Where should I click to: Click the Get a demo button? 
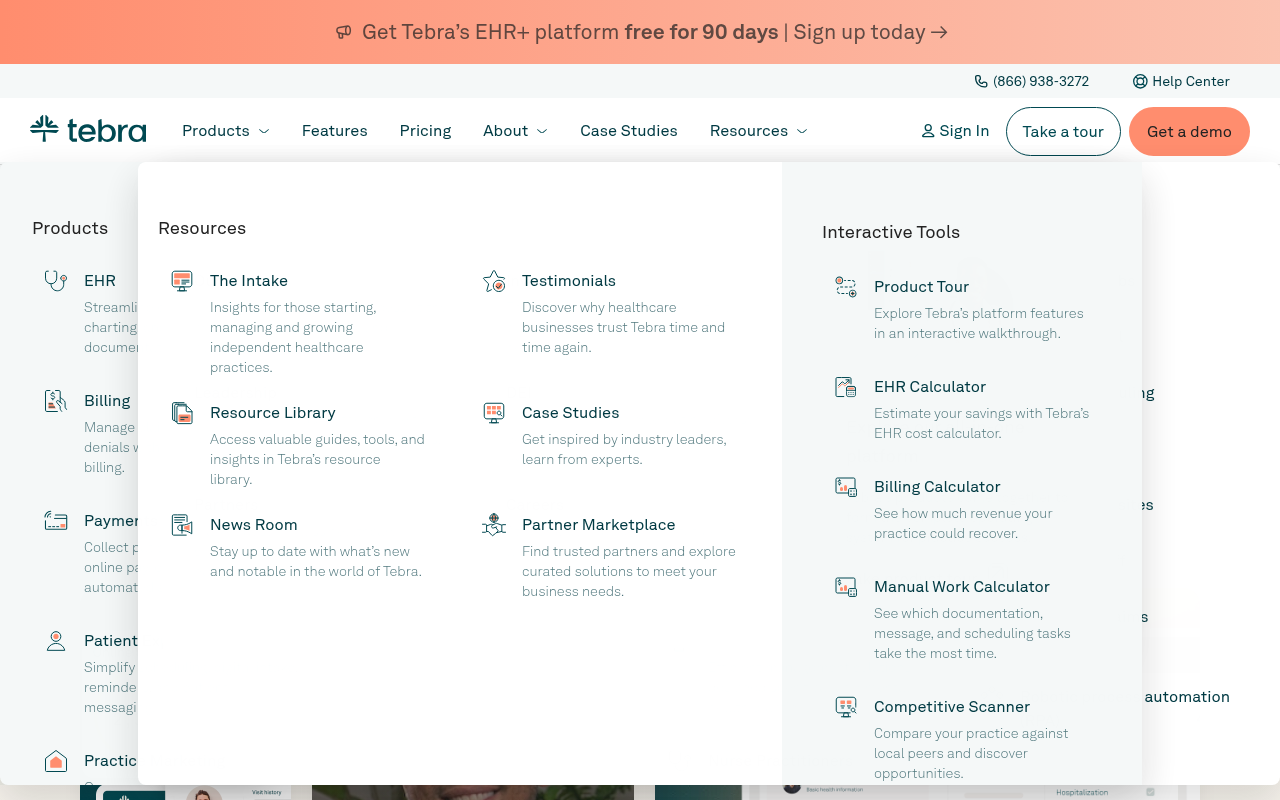[1189, 131]
